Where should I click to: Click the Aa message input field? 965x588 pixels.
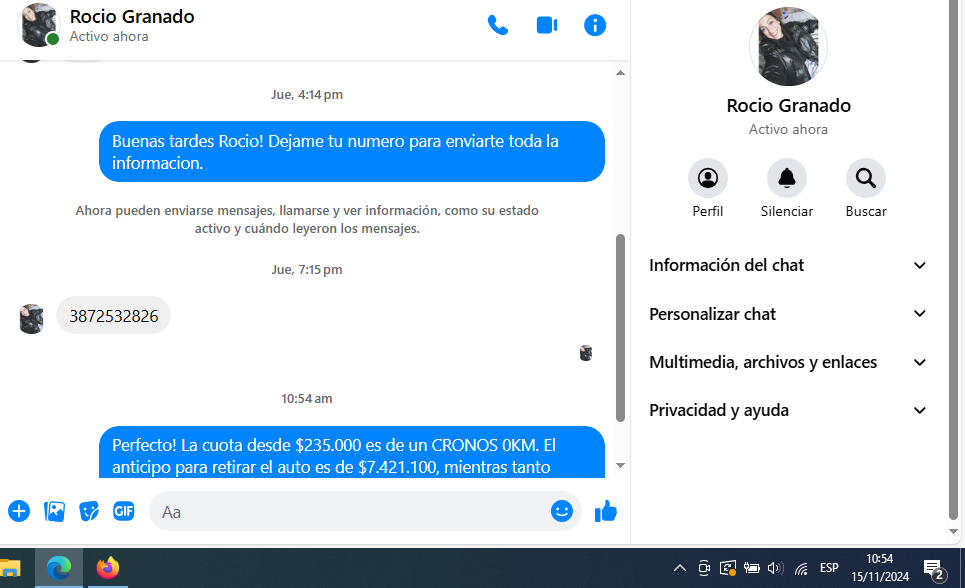[351, 512]
